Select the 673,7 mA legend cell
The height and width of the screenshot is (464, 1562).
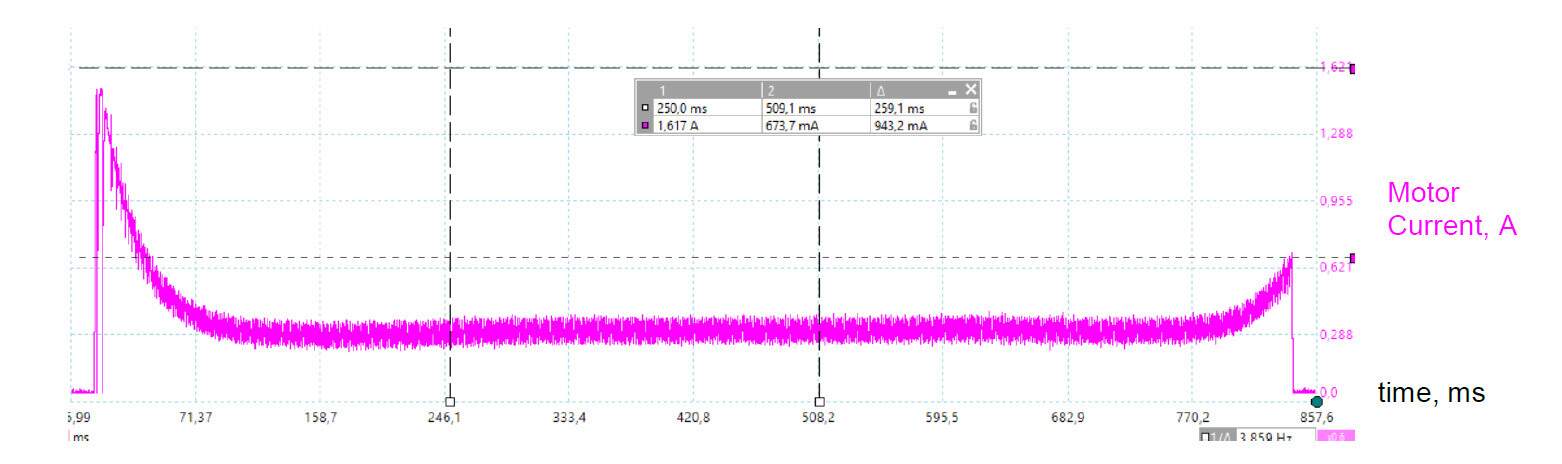pyautogui.click(x=815, y=126)
